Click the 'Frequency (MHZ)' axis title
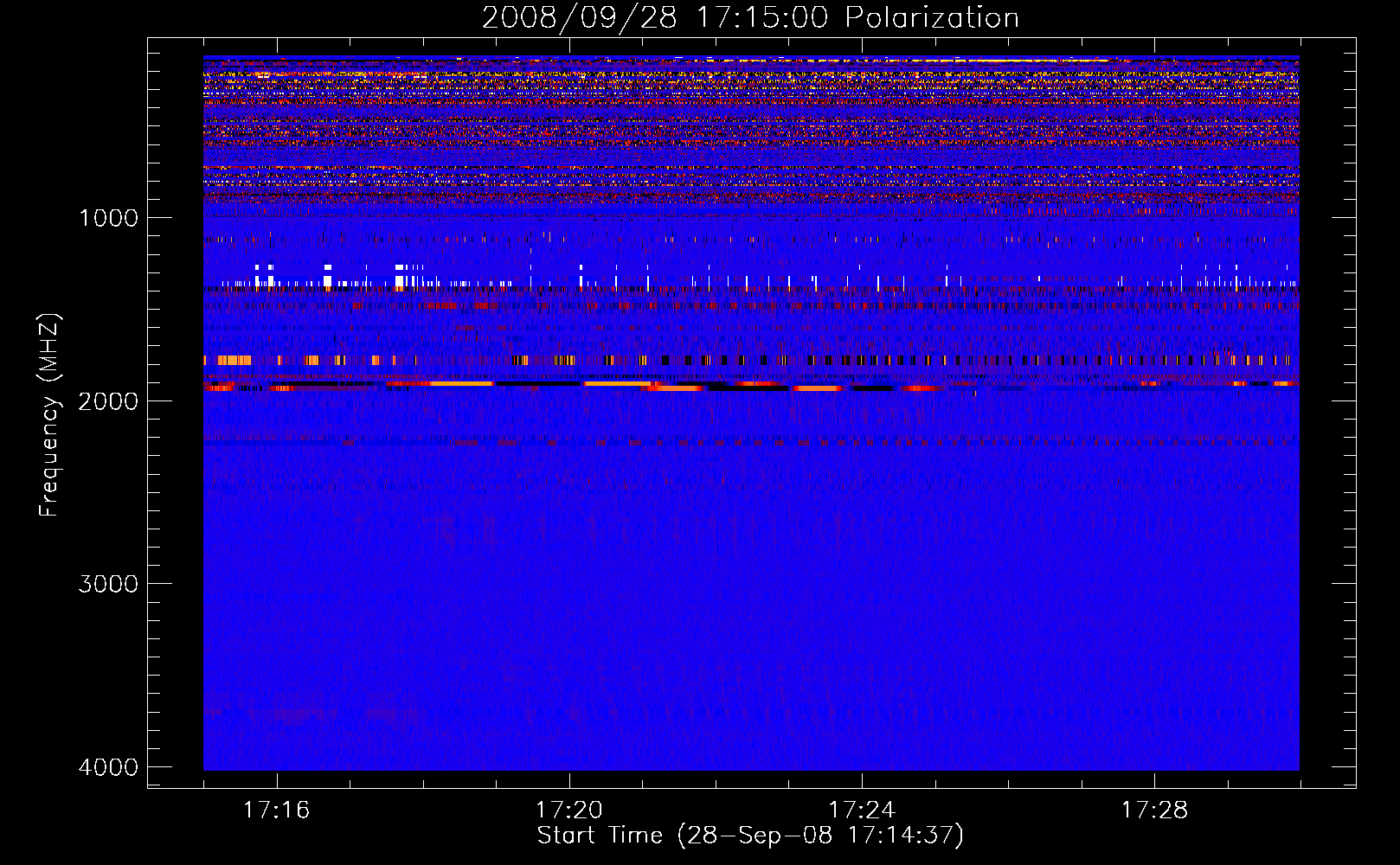The image size is (1400, 865). click(x=49, y=415)
